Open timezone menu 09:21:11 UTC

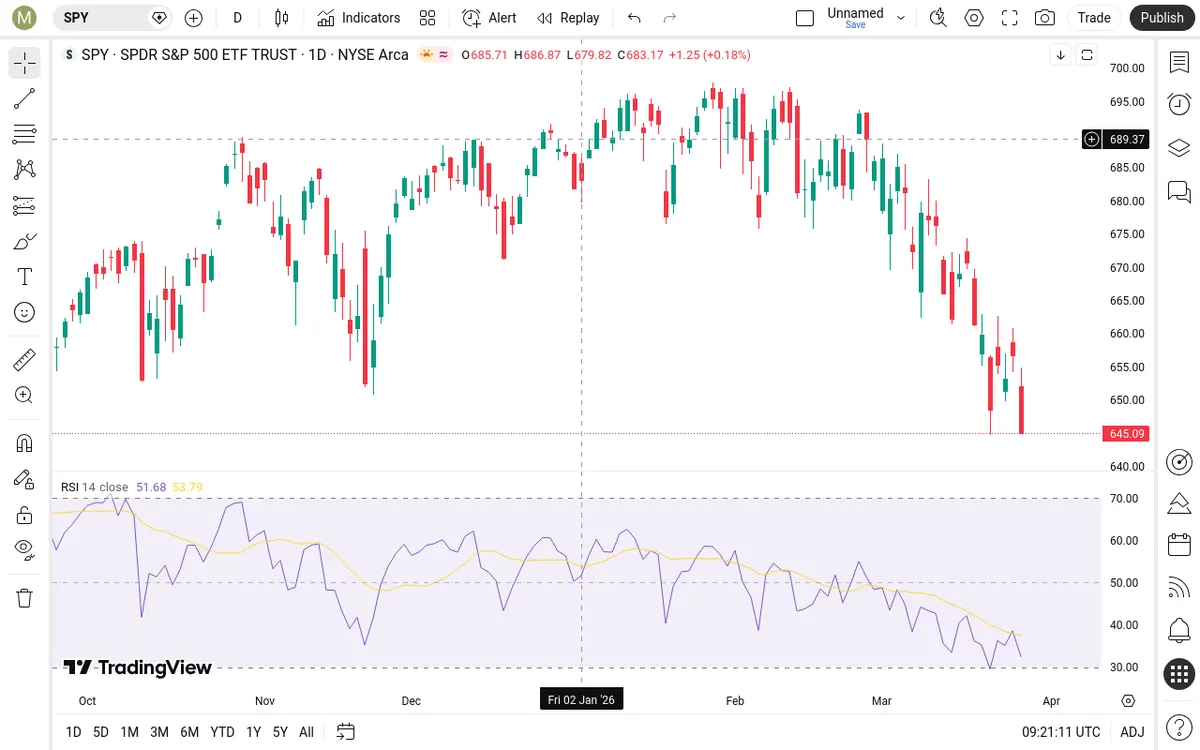[1061, 732]
